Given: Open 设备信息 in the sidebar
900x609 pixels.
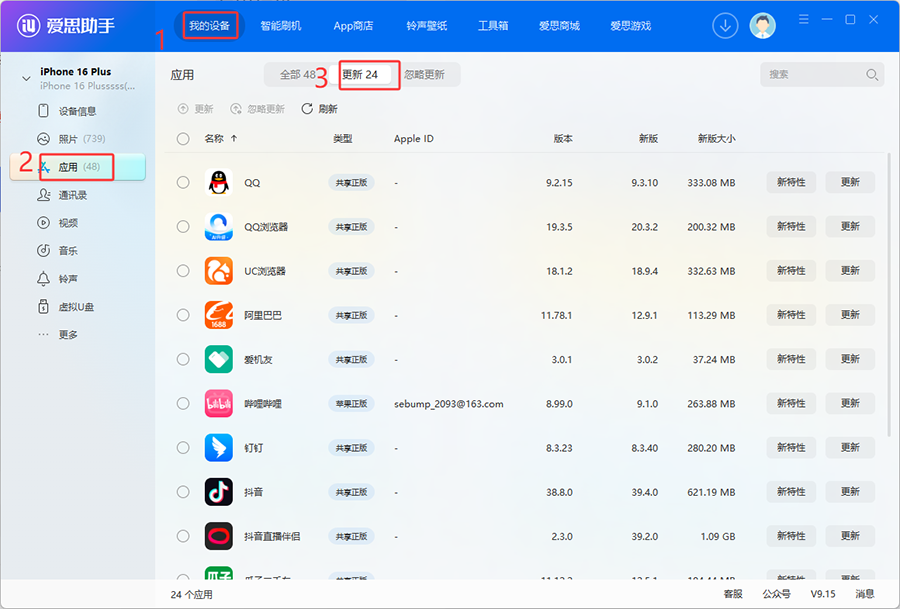Looking at the screenshot, I should [x=77, y=111].
